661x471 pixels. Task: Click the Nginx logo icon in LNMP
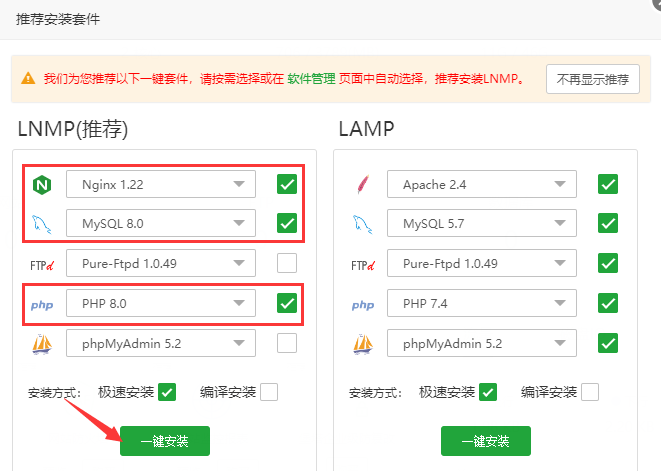click(41, 184)
